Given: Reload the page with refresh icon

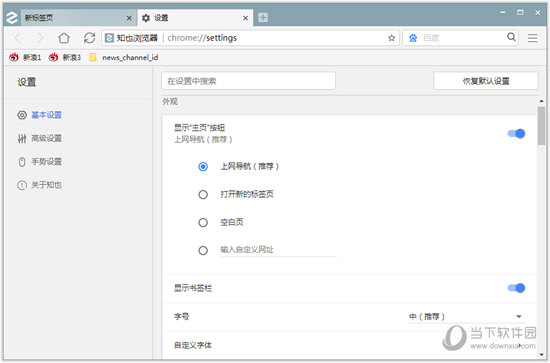Looking at the screenshot, I should (x=89, y=38).
